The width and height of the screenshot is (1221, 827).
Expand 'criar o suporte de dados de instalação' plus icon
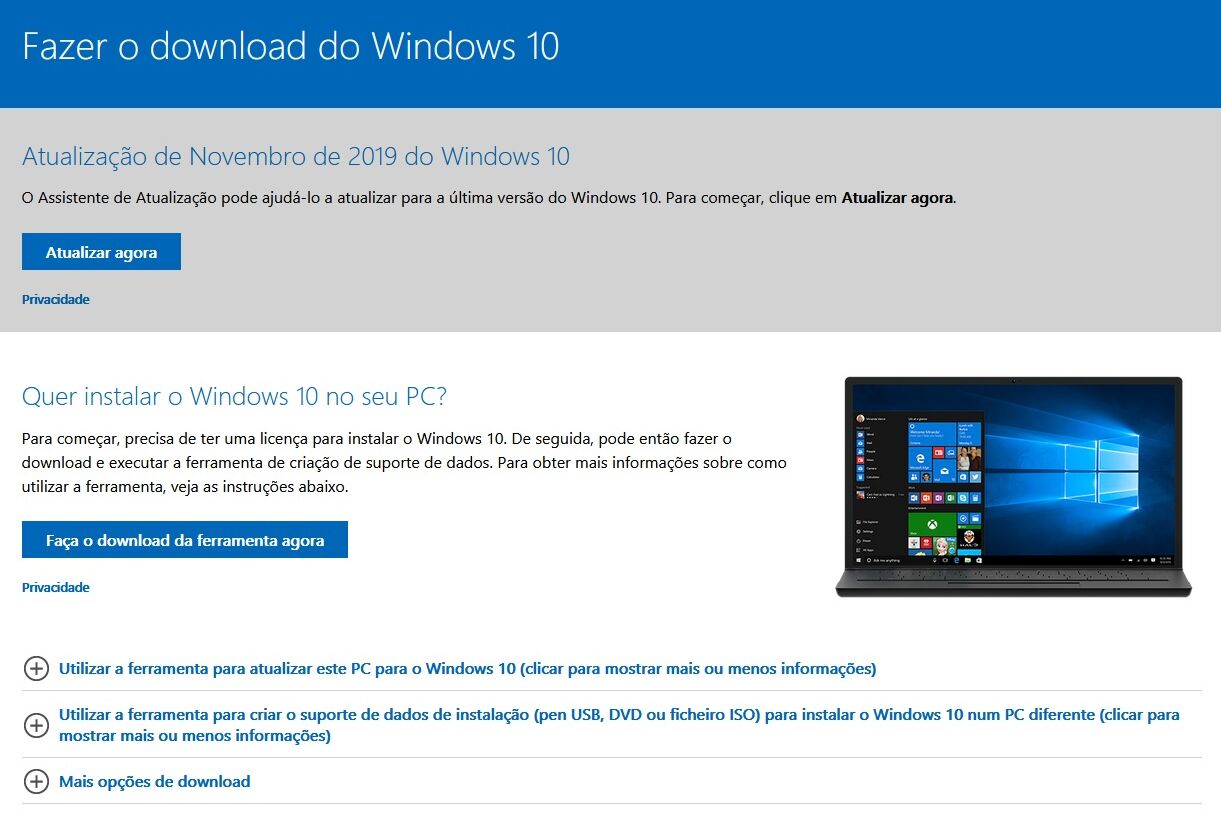point(36,725)
